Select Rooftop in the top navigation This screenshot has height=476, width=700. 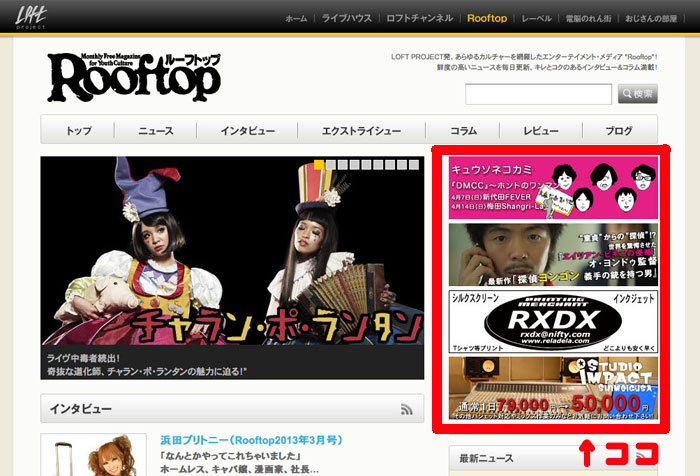tap(487, 18)
